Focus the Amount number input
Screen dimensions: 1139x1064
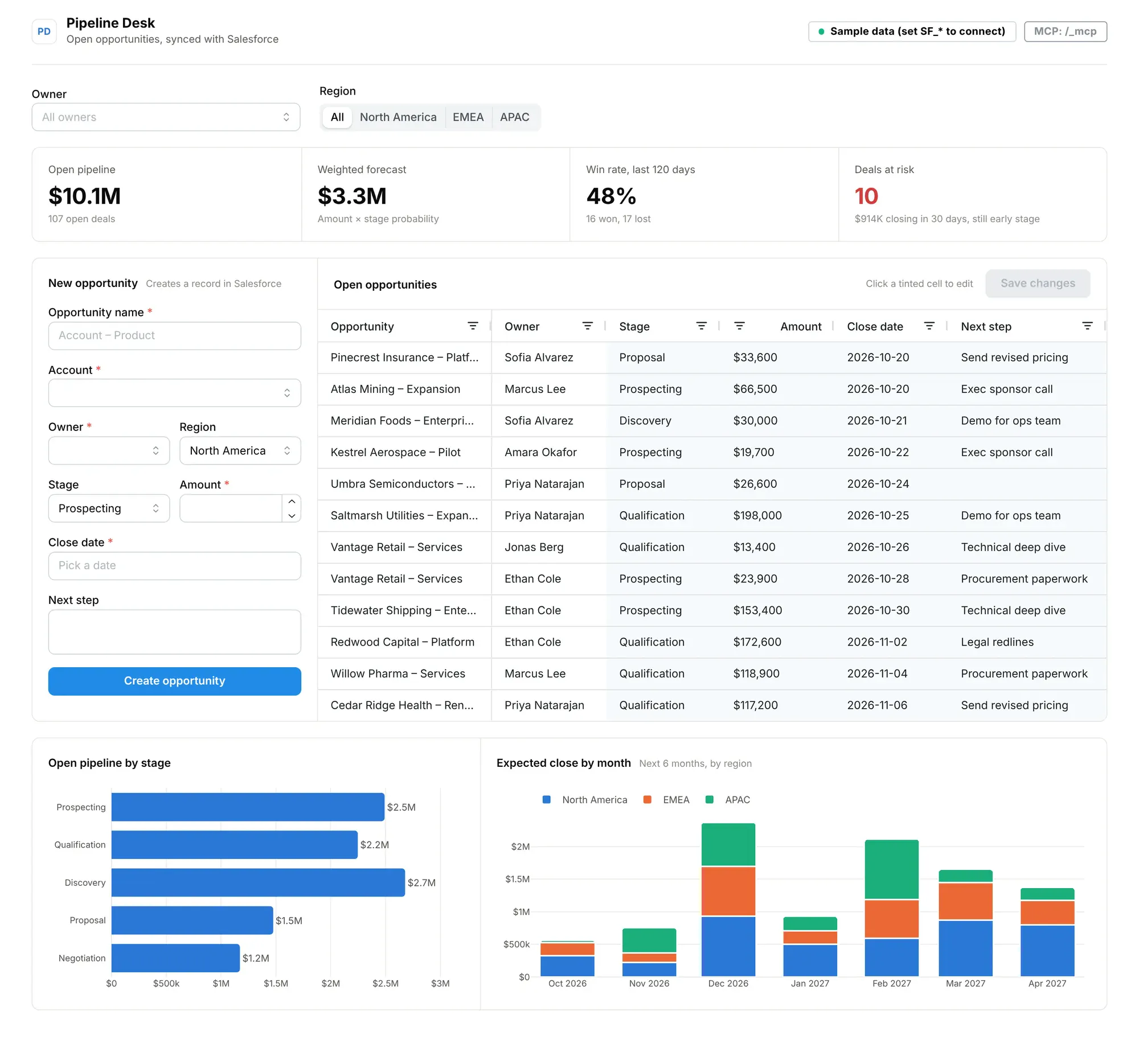click(x=231, y=508)
